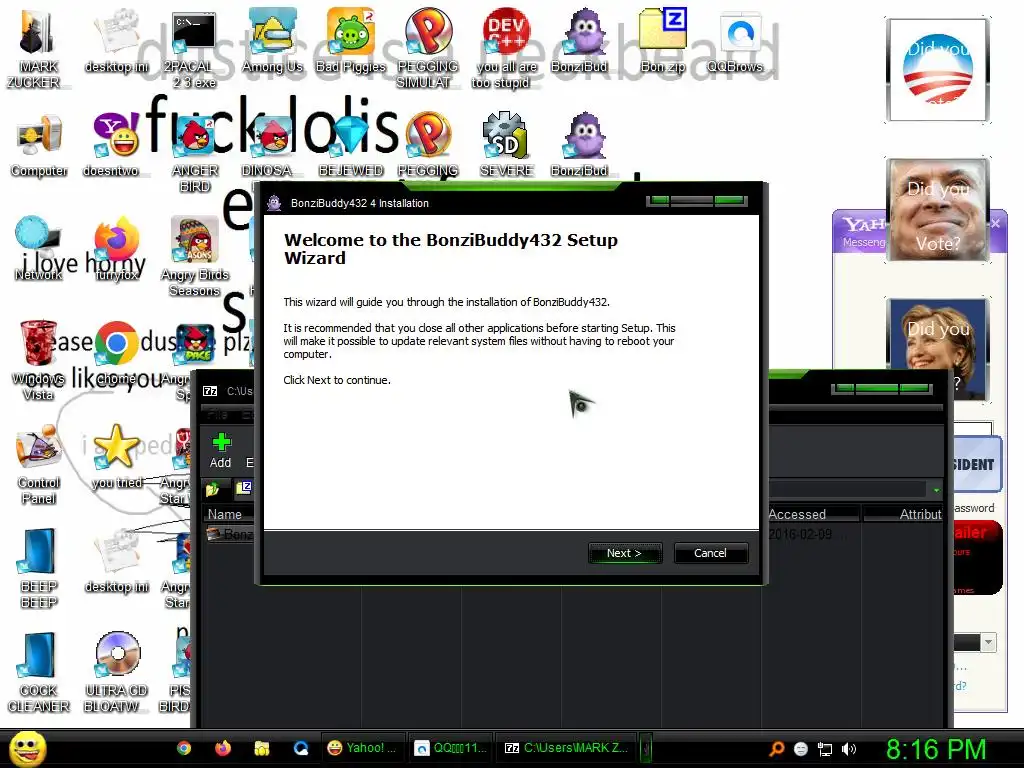Select the DEV C++ 'you all are too stupid' icon
This screenshot has width=1024, height=768.
point(506,48)
